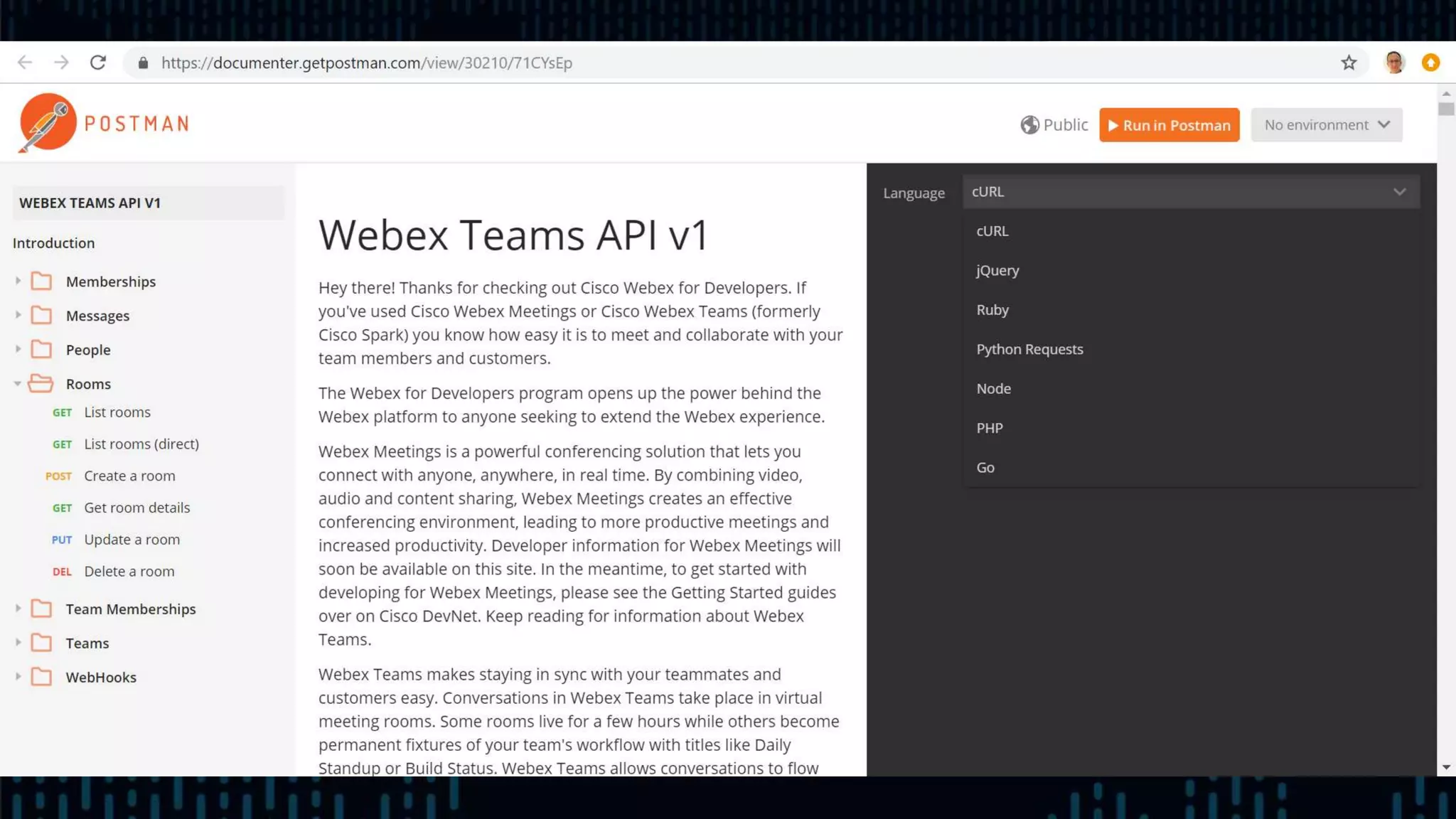The width and height of the screenshot is (1456, 819).
Task: Click the Postman logo icon
Action: click(47, 122)
